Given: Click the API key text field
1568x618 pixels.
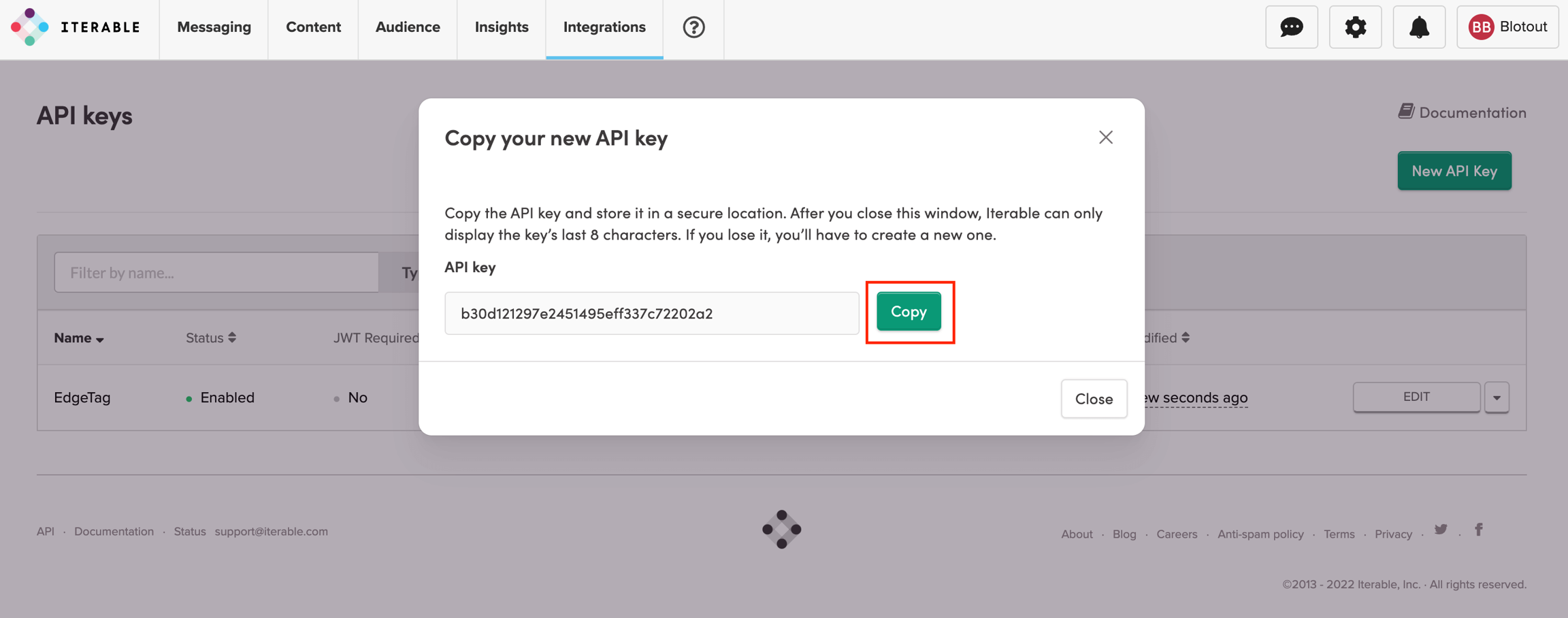Looking at the screenshot, I should (x=651, y=313).
